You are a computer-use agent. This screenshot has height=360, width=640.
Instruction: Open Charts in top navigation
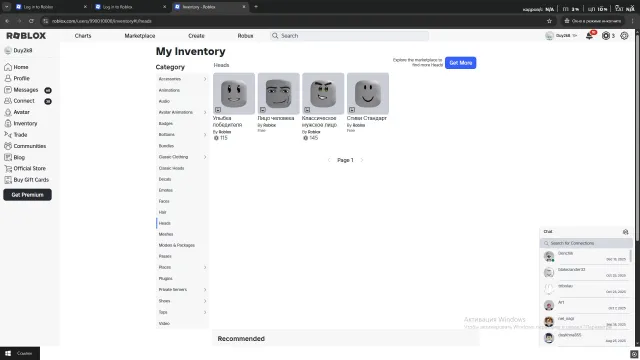click(x=83, y=36)
